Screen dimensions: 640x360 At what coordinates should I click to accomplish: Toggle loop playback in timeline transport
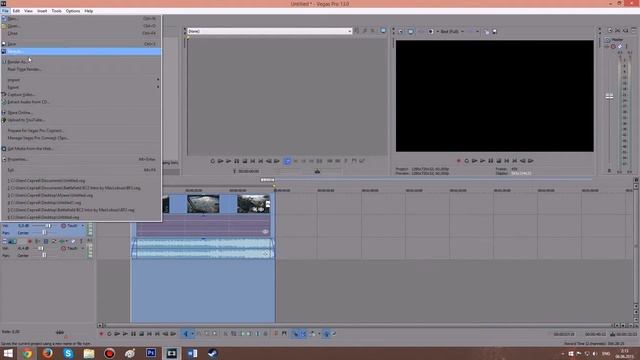pos(109,334)
